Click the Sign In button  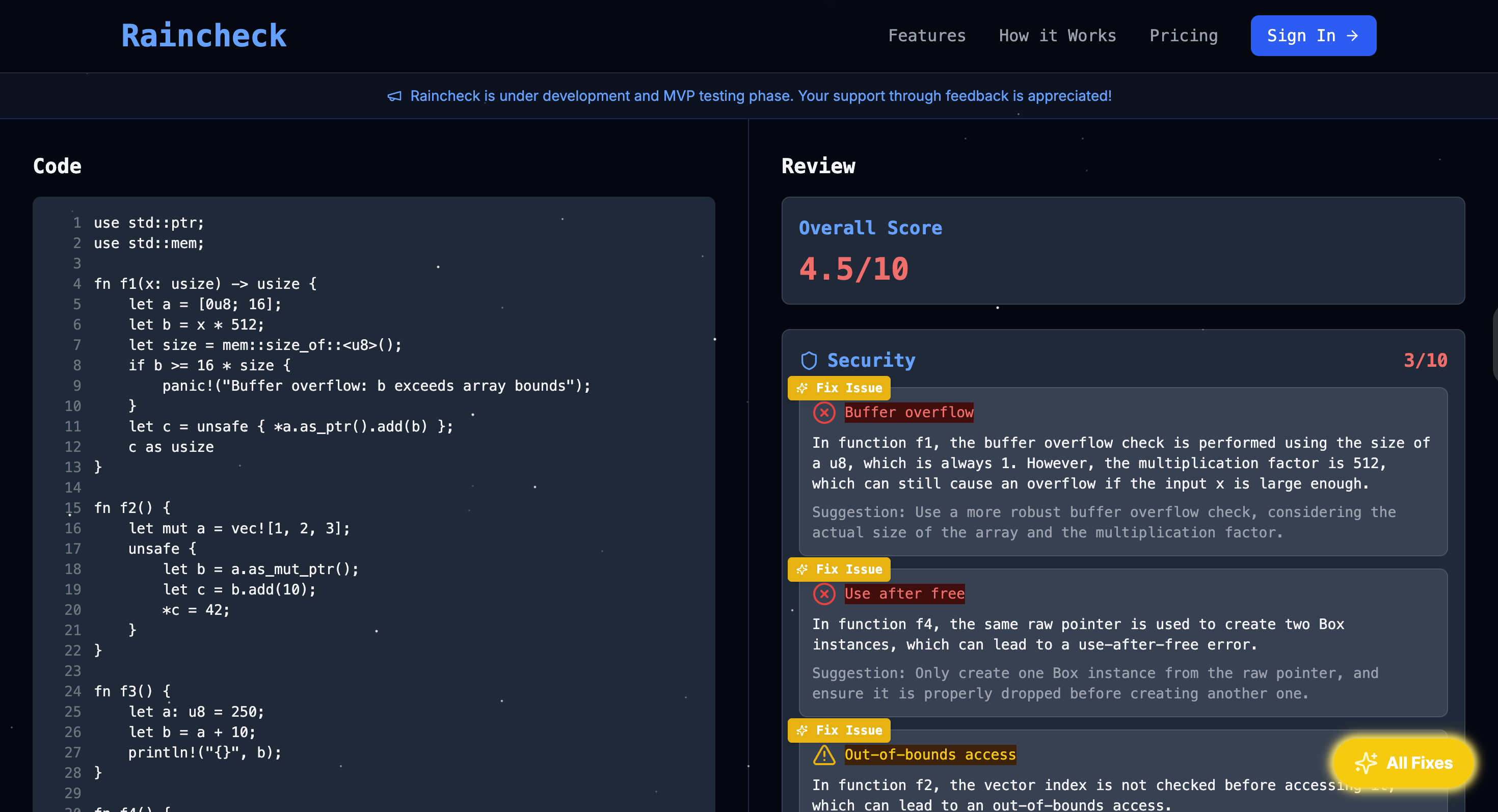pyautogui.click(x=1313, y=36)
